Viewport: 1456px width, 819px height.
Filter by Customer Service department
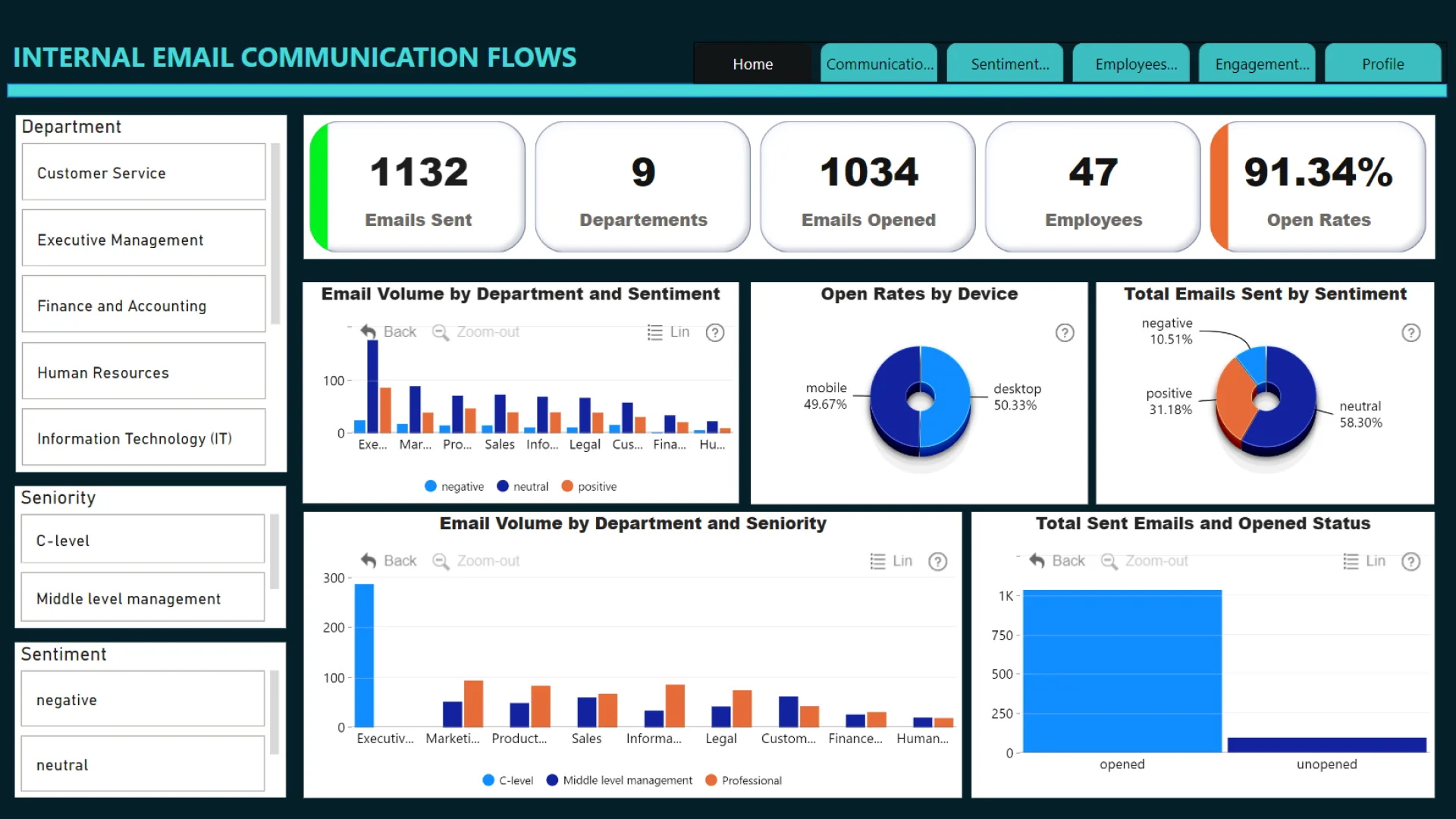[144, 173]
